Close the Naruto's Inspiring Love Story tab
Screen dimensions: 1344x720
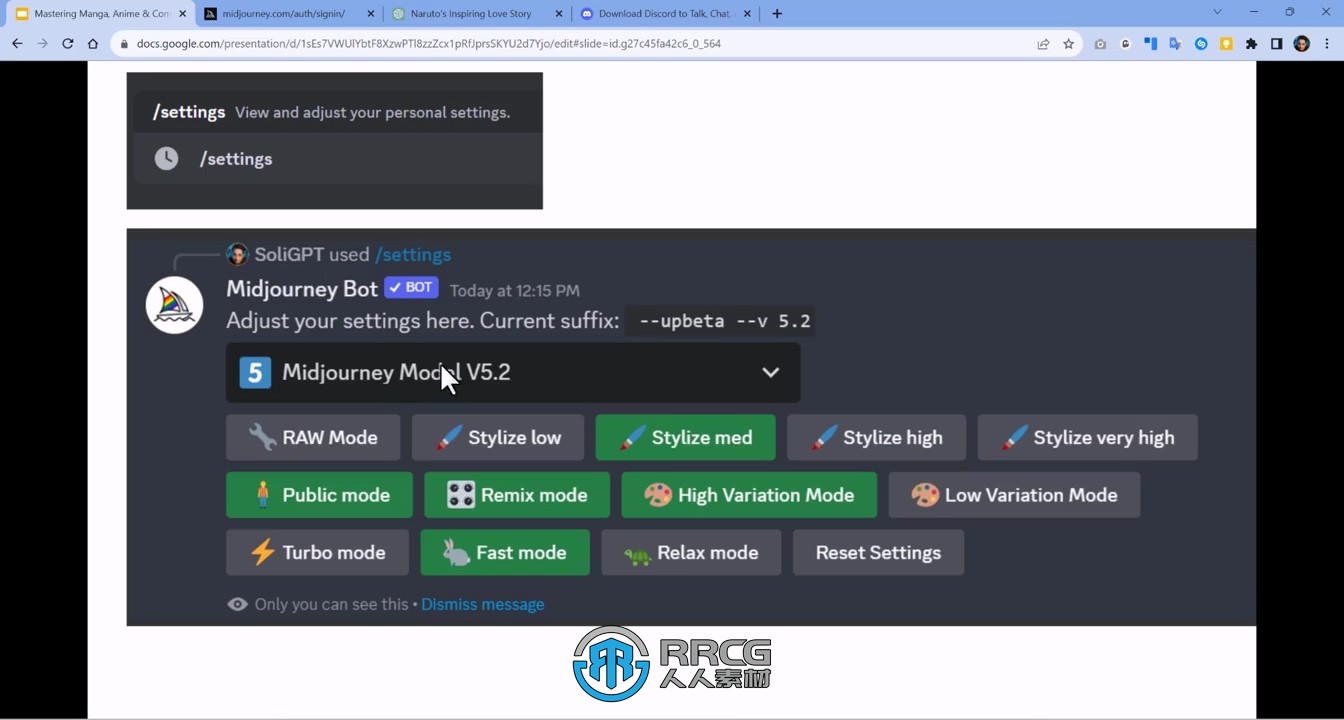559,14
